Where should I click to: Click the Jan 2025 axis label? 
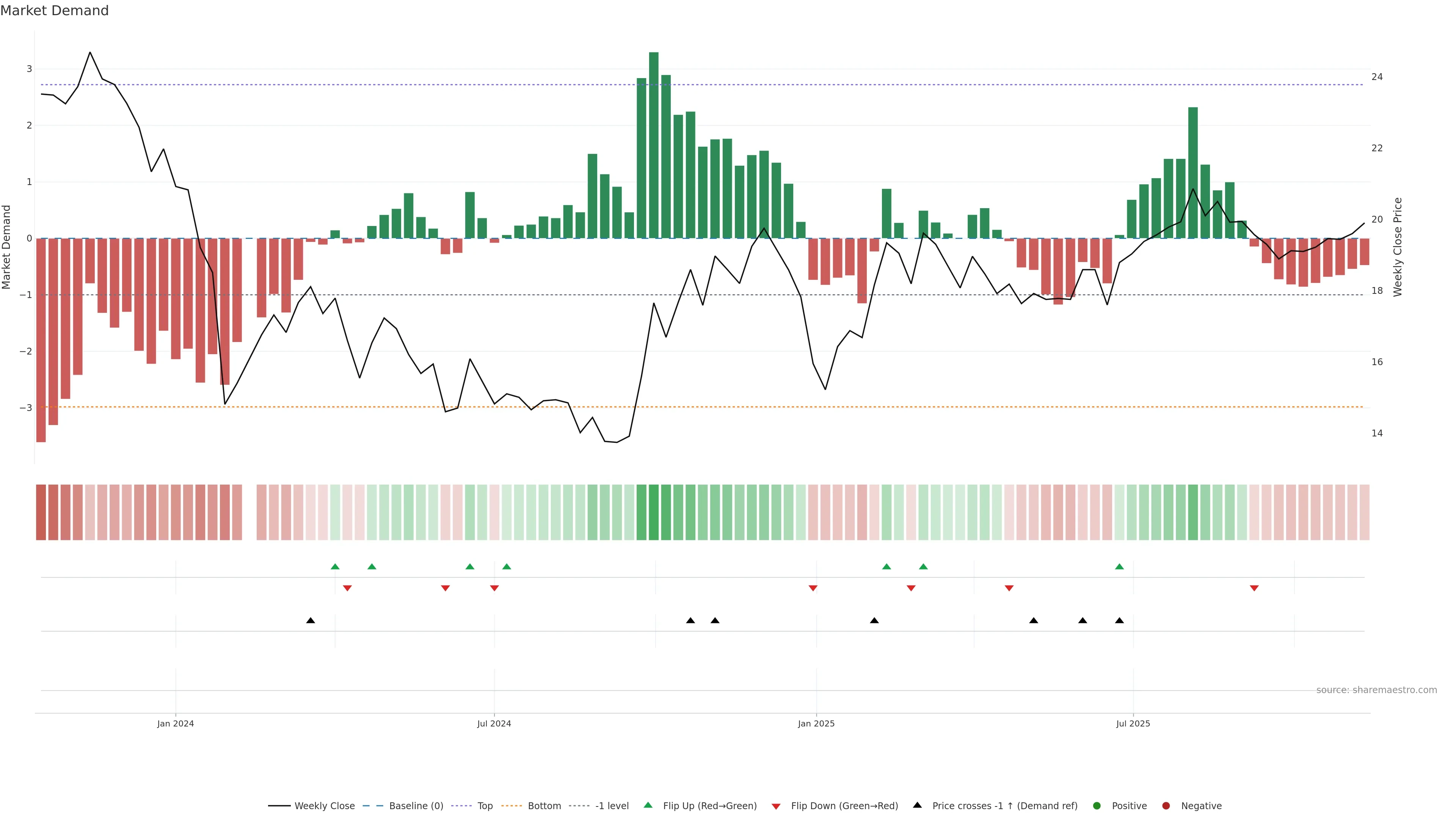[816, 723]
